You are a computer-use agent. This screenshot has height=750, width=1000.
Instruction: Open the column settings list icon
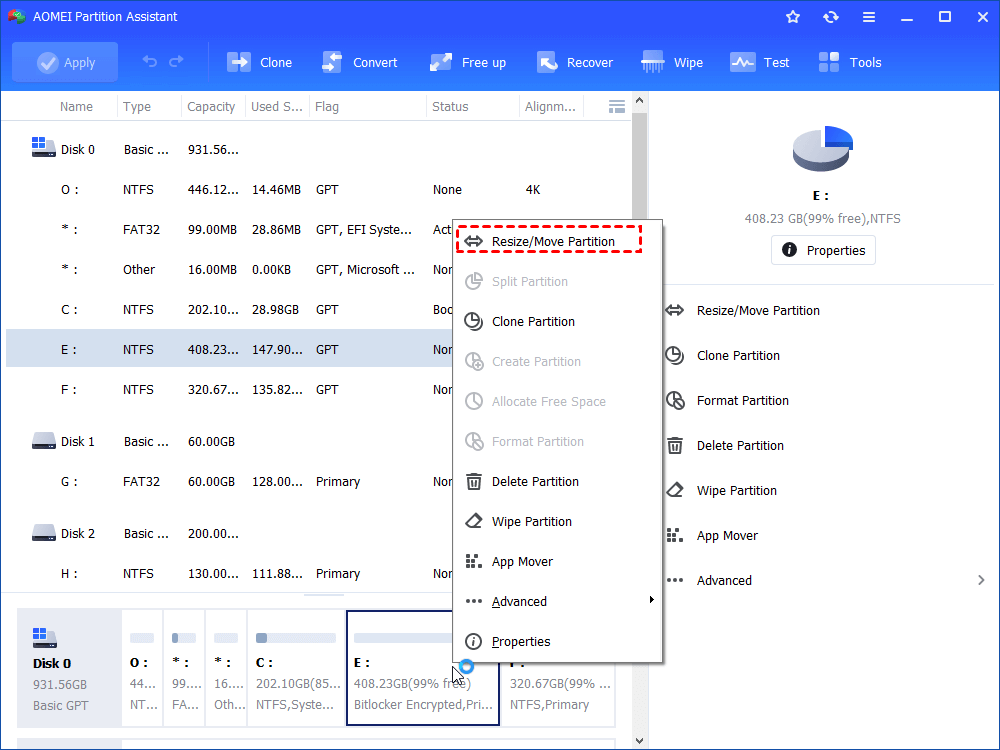617,106
